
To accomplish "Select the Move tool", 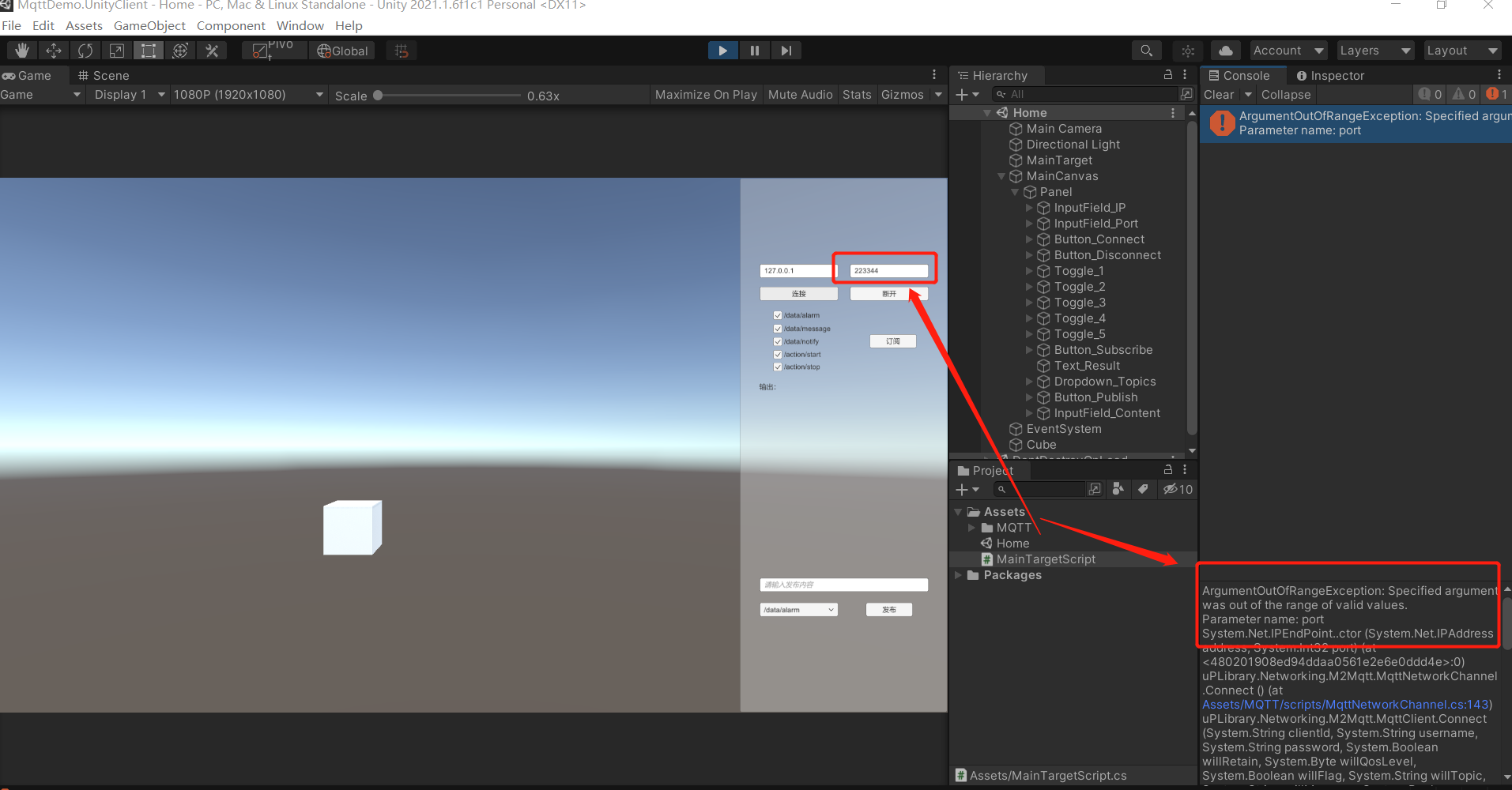I will 53,50.
